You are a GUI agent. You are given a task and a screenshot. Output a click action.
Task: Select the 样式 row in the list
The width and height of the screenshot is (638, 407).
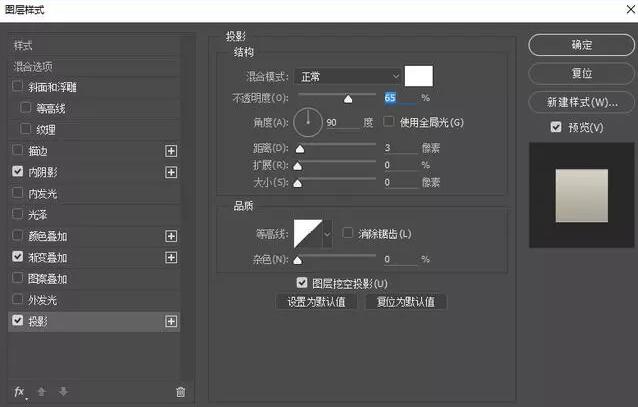tap(94, 46)
